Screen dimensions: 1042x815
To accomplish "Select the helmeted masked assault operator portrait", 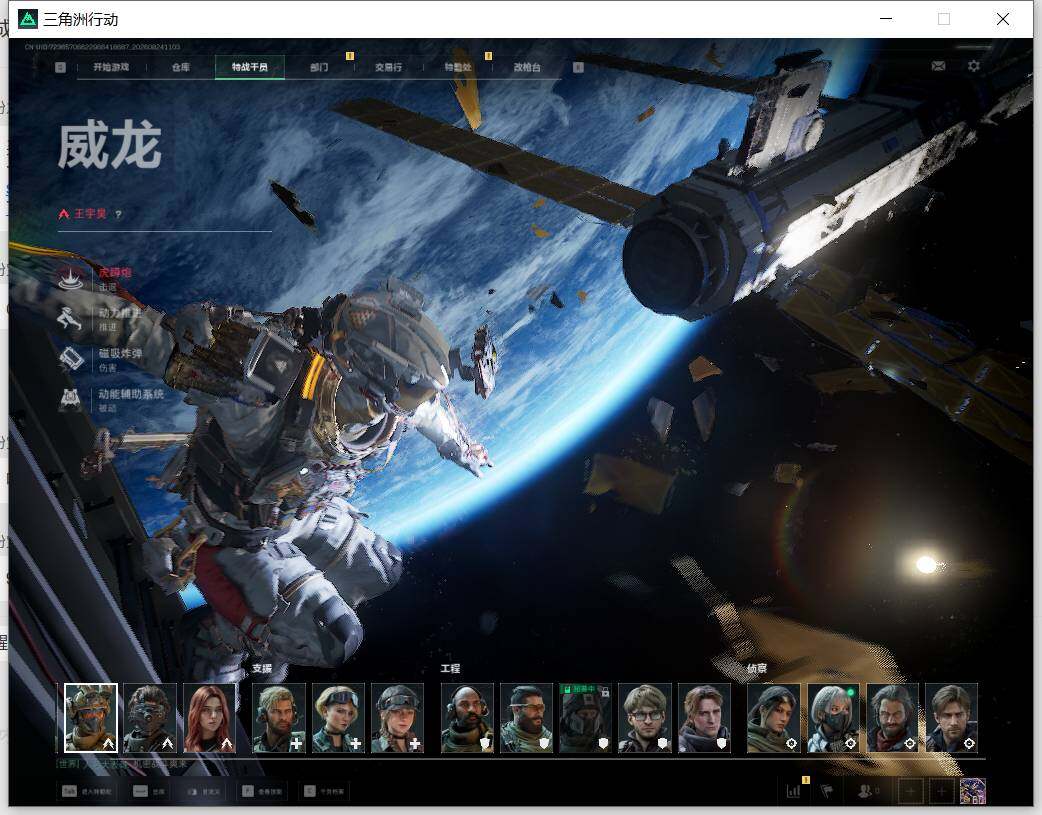I will point(91,718).
